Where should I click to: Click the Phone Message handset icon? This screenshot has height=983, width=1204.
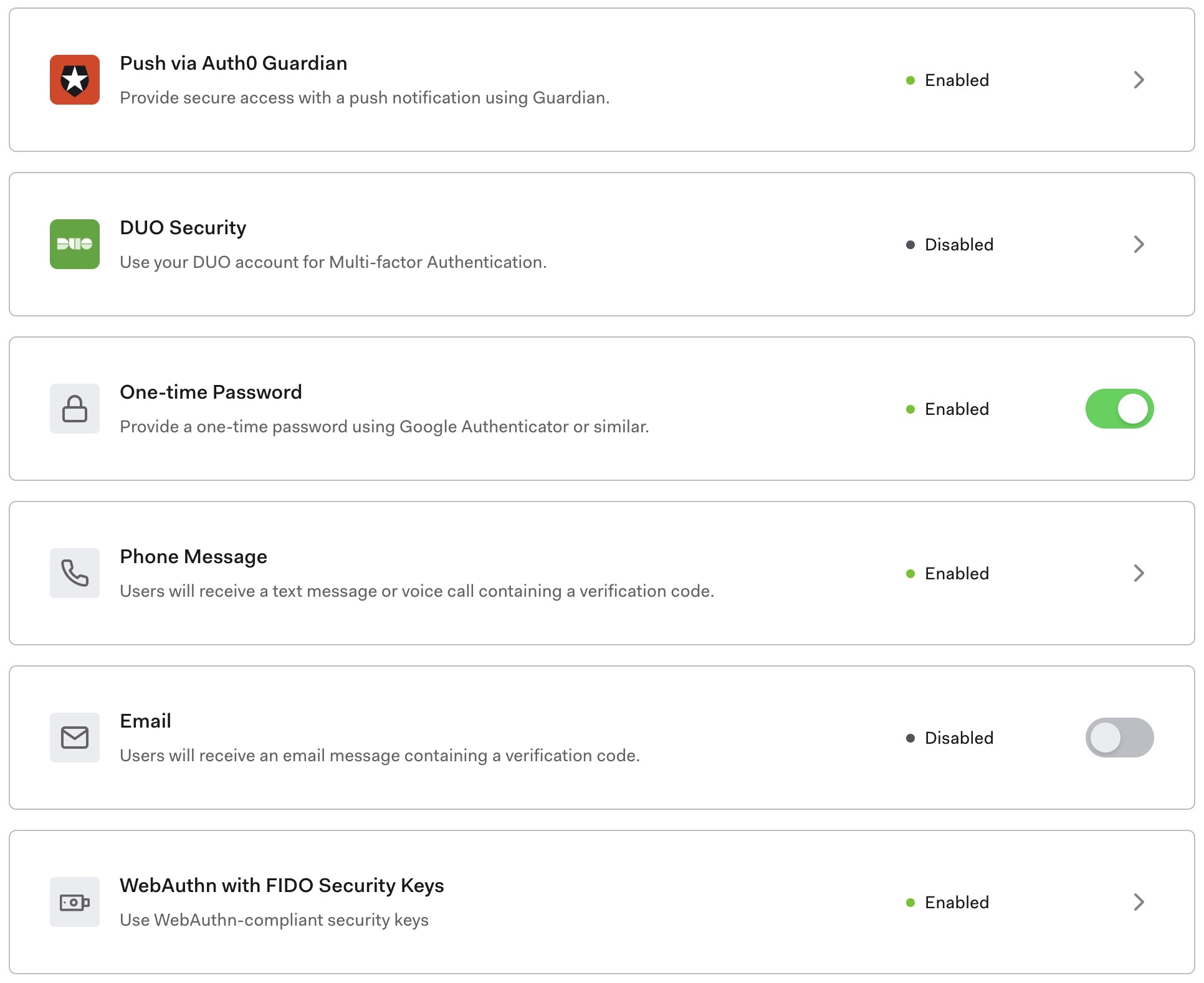(x=75, y=573)
